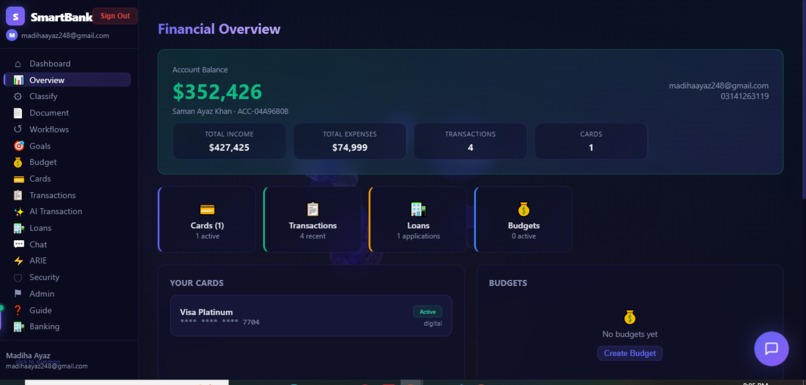Open the Transactions 4 recent tile
The height and width of the screenshot is (385, 806).
[x=313, y=219]
